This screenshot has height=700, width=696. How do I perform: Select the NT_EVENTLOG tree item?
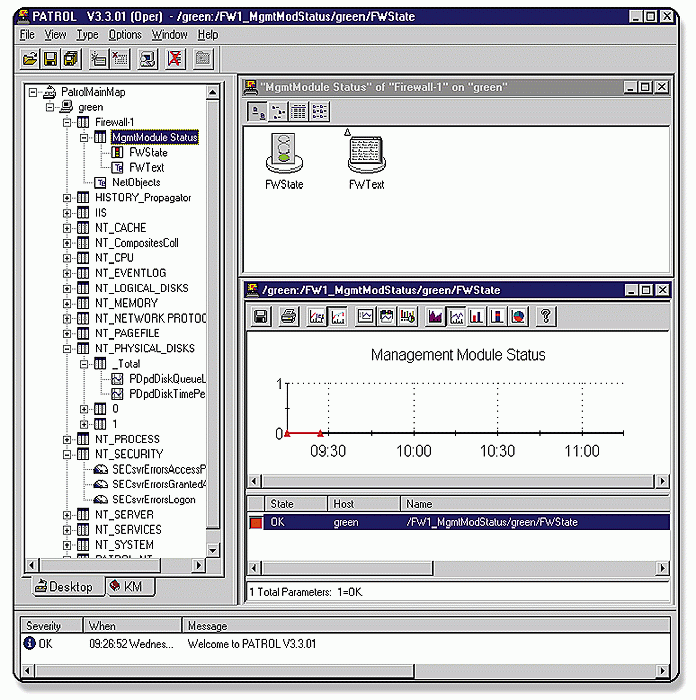(x=130, y=273)
